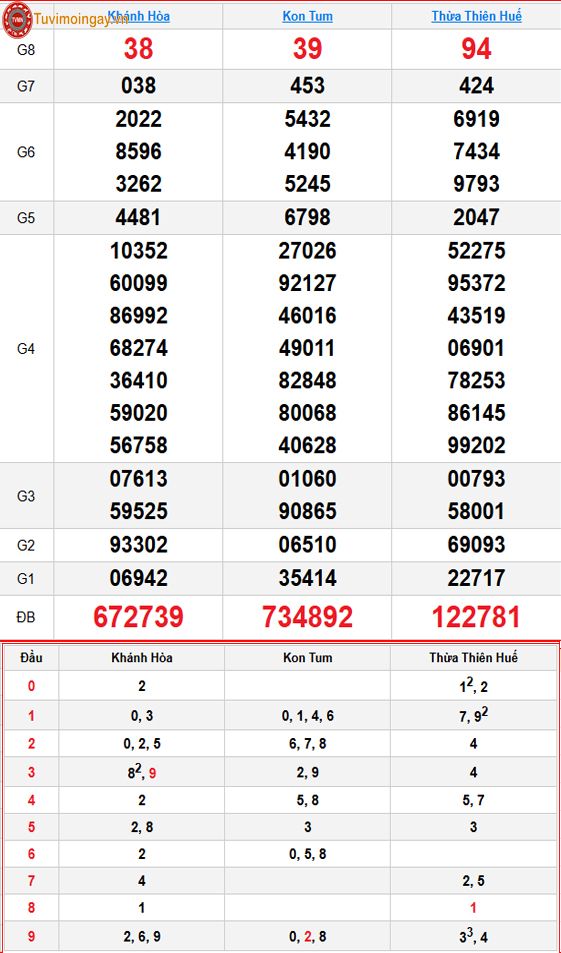Select G3 number 01060
The height and width of the screenshot is (953, 561).
pos(308,479)
